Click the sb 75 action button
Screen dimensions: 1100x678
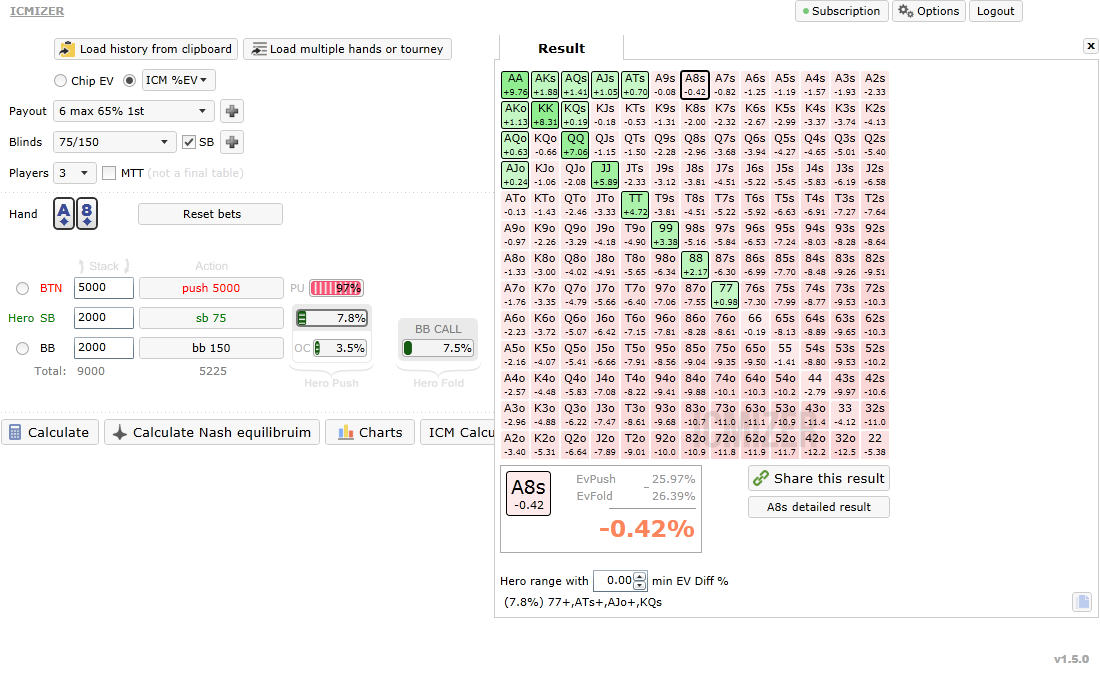point(211,318)
